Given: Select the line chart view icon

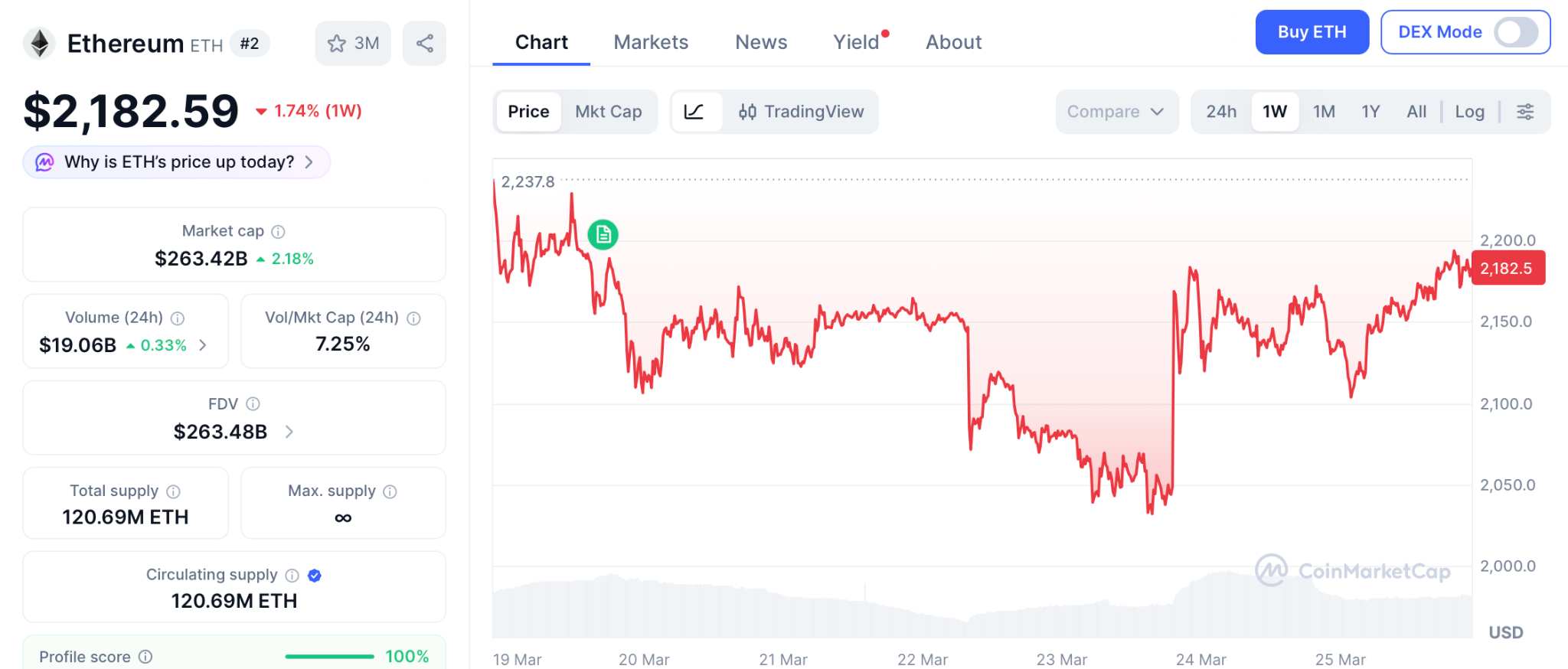Looking at the screenshot, I should pyautogui.click(x=694, y=112).
